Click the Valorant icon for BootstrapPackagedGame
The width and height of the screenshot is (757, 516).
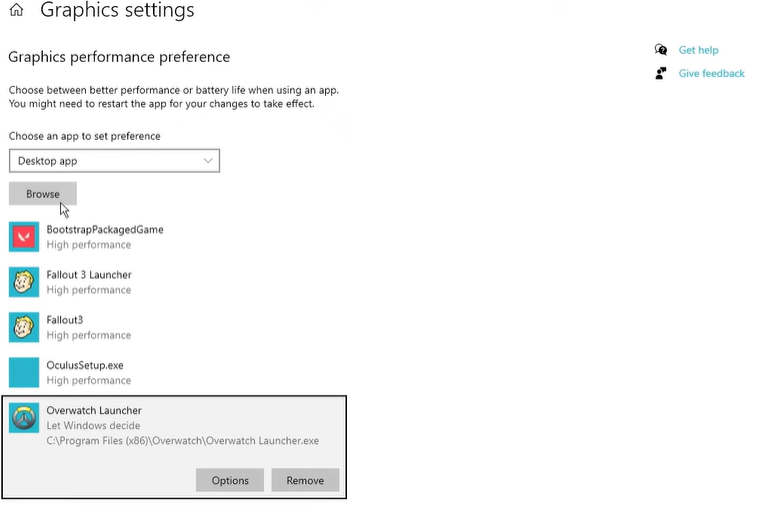tap(24, 237)
